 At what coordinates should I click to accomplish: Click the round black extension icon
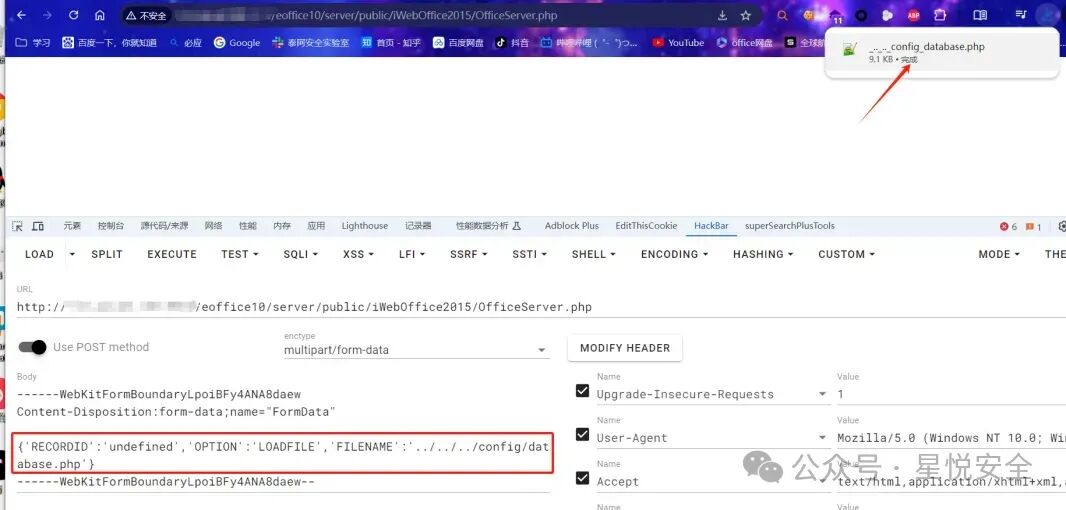(x=861, y=15)
